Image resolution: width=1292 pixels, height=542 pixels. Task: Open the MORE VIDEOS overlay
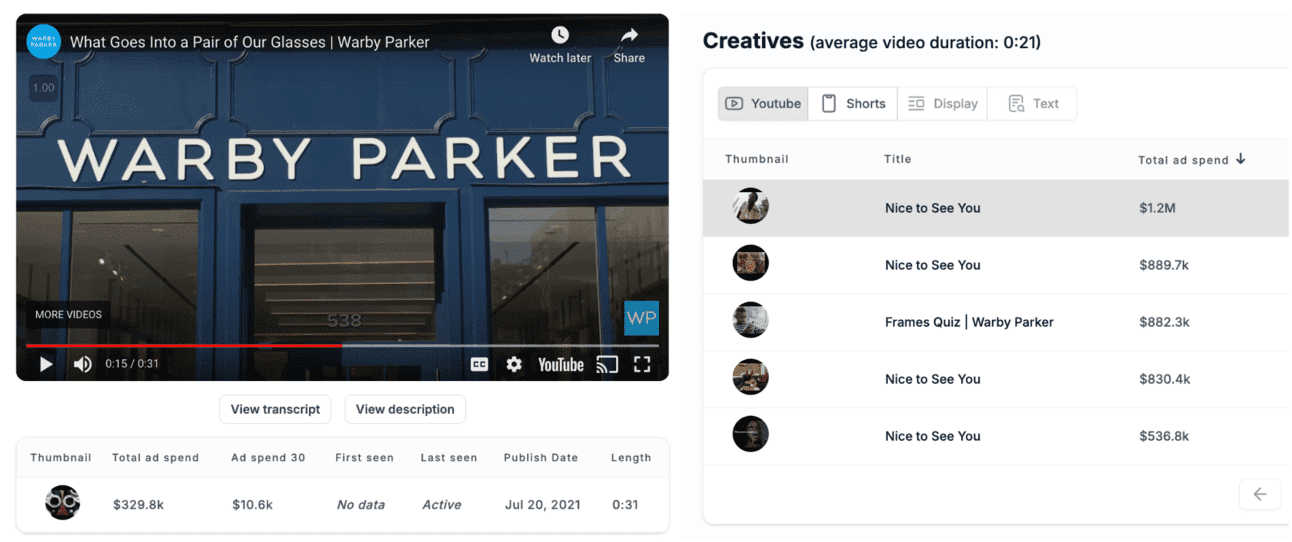pos(68,314)
